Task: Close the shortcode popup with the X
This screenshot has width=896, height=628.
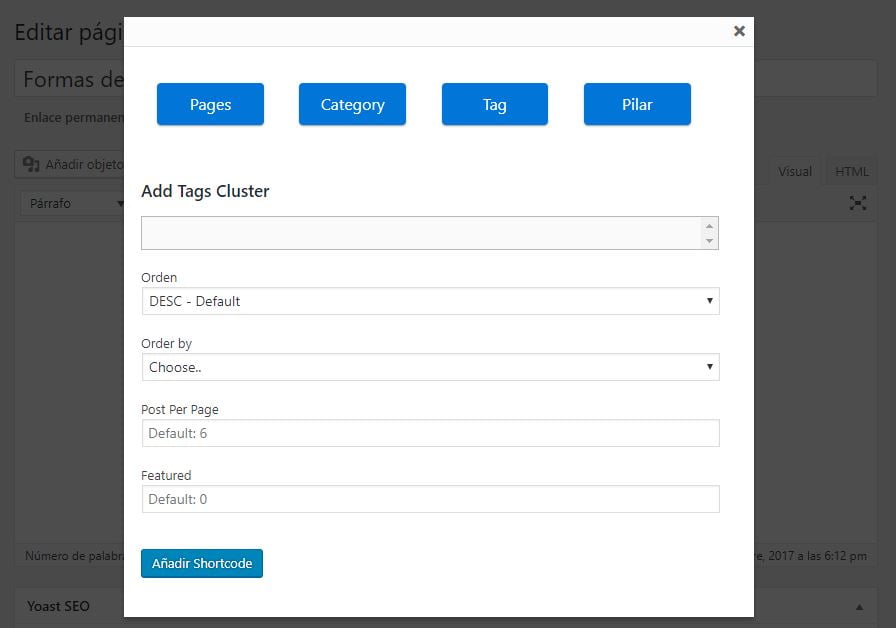Action: point(739,31)
